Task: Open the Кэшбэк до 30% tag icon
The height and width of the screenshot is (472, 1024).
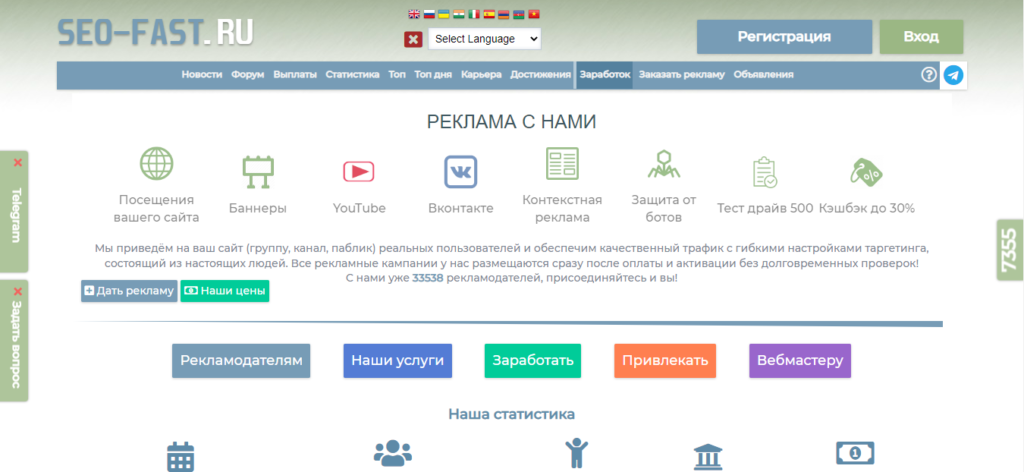Action: tap(867, 172)
